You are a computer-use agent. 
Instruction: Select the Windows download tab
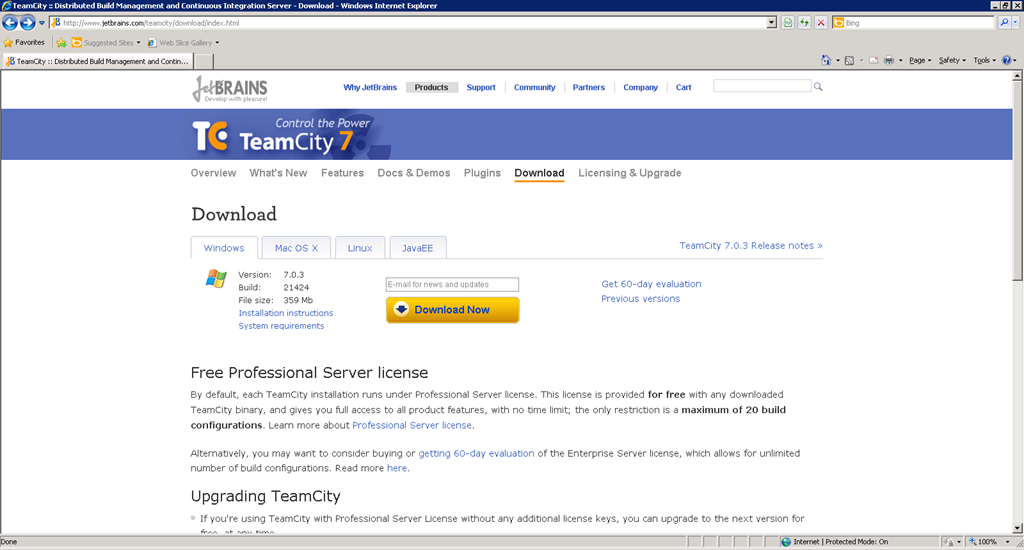pyautogui.click(x=224, y=248)
